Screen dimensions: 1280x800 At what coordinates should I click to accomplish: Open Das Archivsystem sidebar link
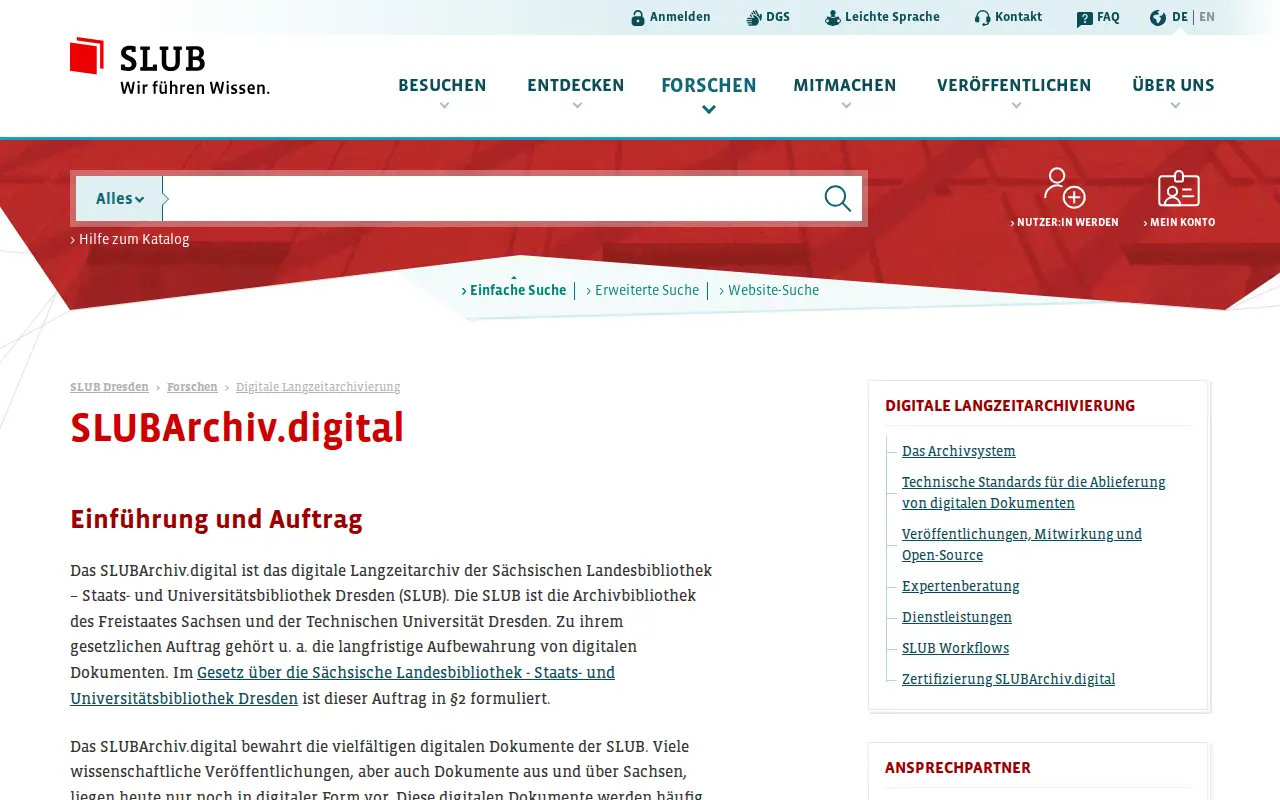click(958, 451)
